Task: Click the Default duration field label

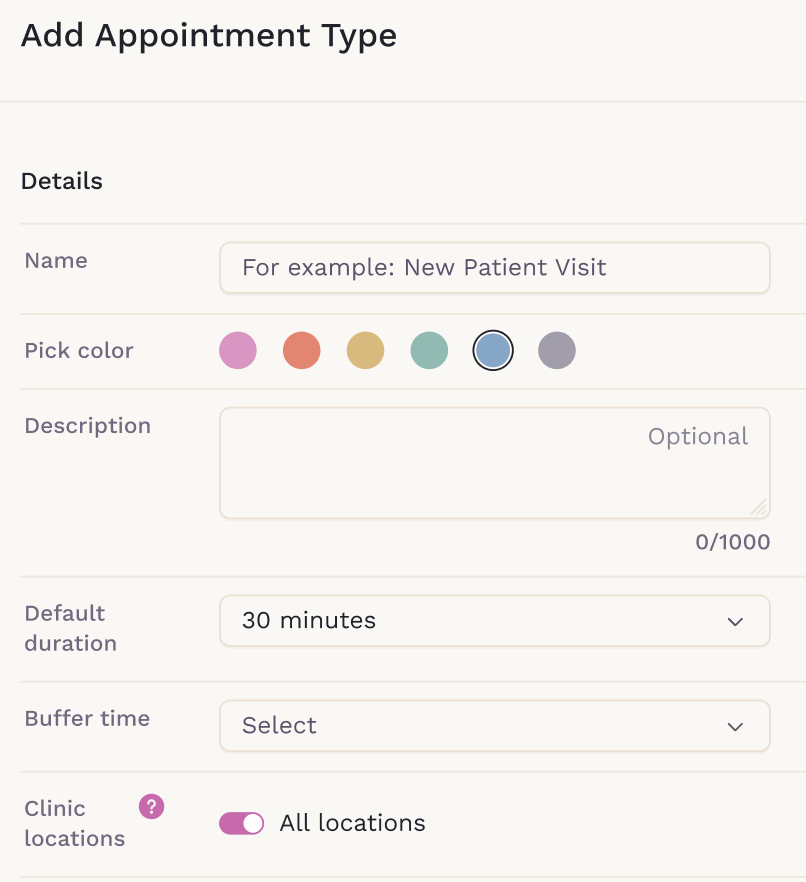Action: click(x=70, y=628)
